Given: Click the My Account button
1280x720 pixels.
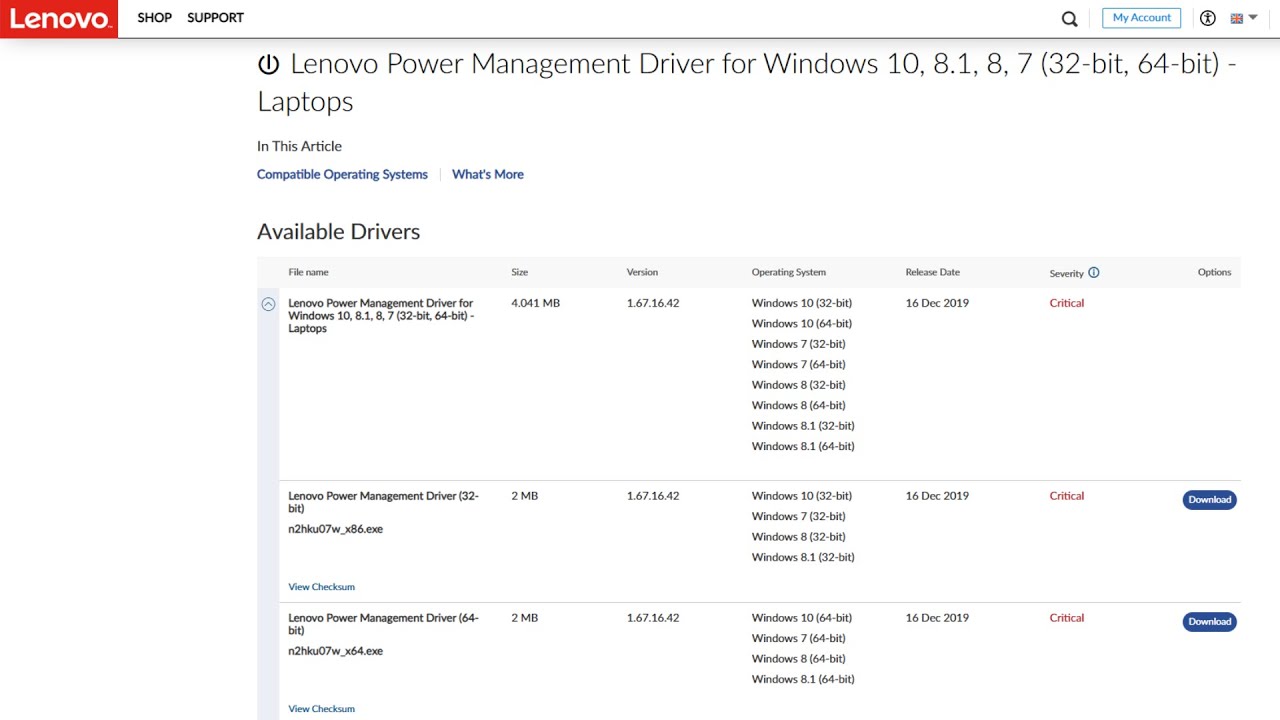Looking at the screenshot, I should (1141, 18).
